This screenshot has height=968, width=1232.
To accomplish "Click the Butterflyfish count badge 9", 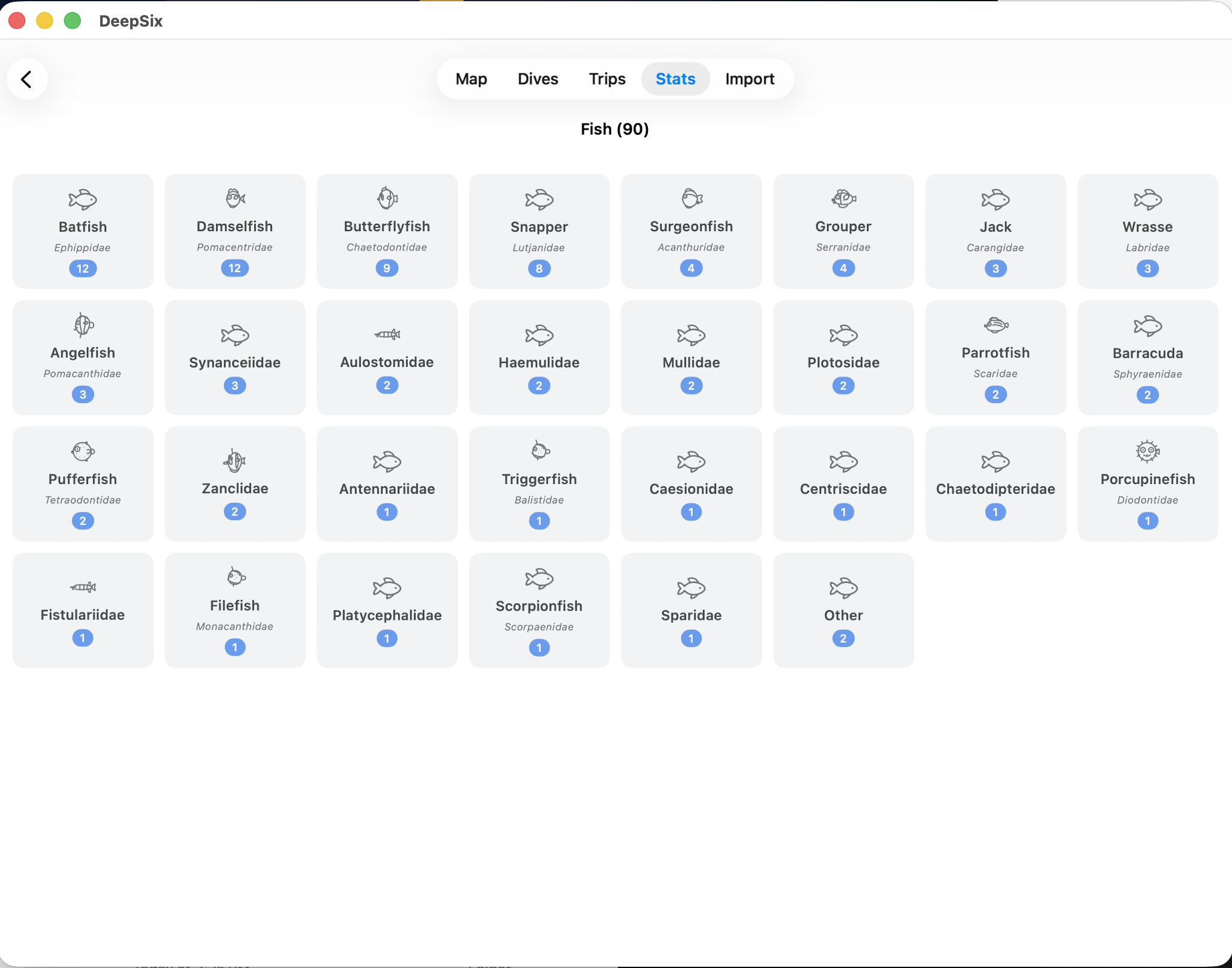I will click(387, 268).
